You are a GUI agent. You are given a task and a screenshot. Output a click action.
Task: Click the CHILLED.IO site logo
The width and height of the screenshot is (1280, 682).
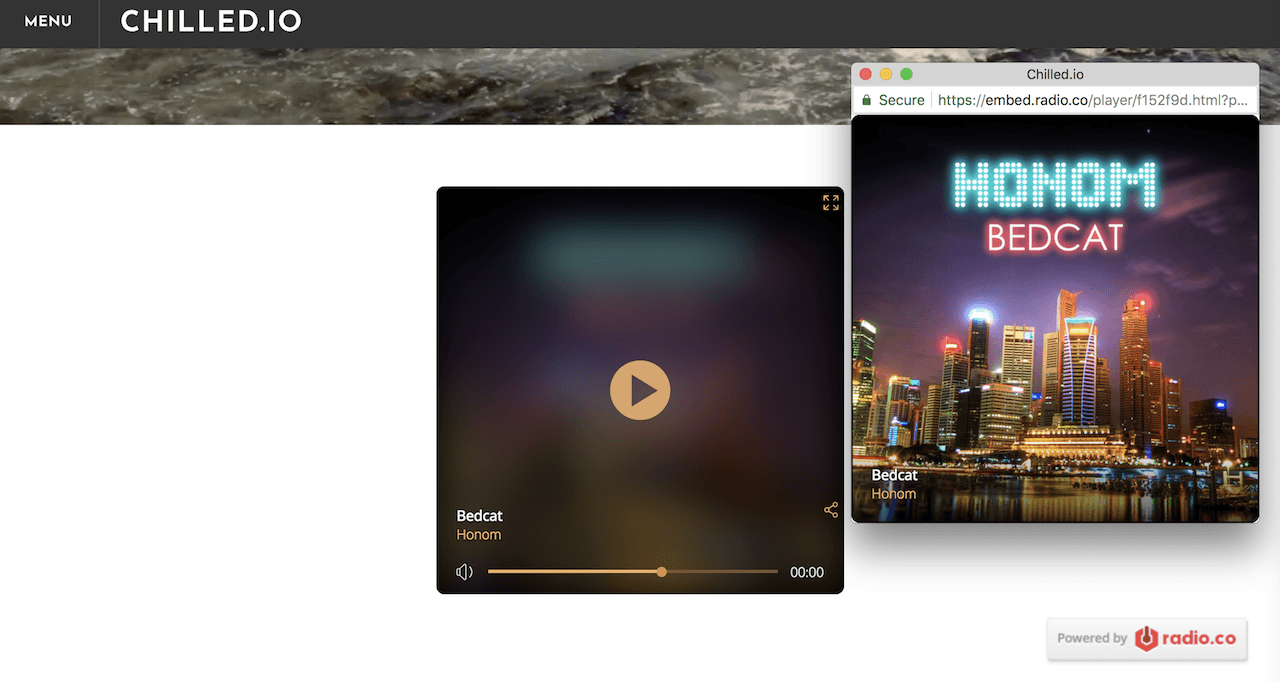point(211,21)
